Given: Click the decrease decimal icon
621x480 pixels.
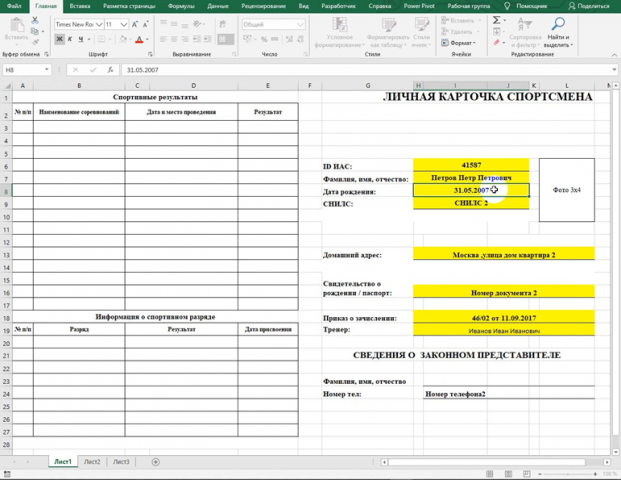Looking at the screenshot, I should pyautogui.click(x=300, y=39).
